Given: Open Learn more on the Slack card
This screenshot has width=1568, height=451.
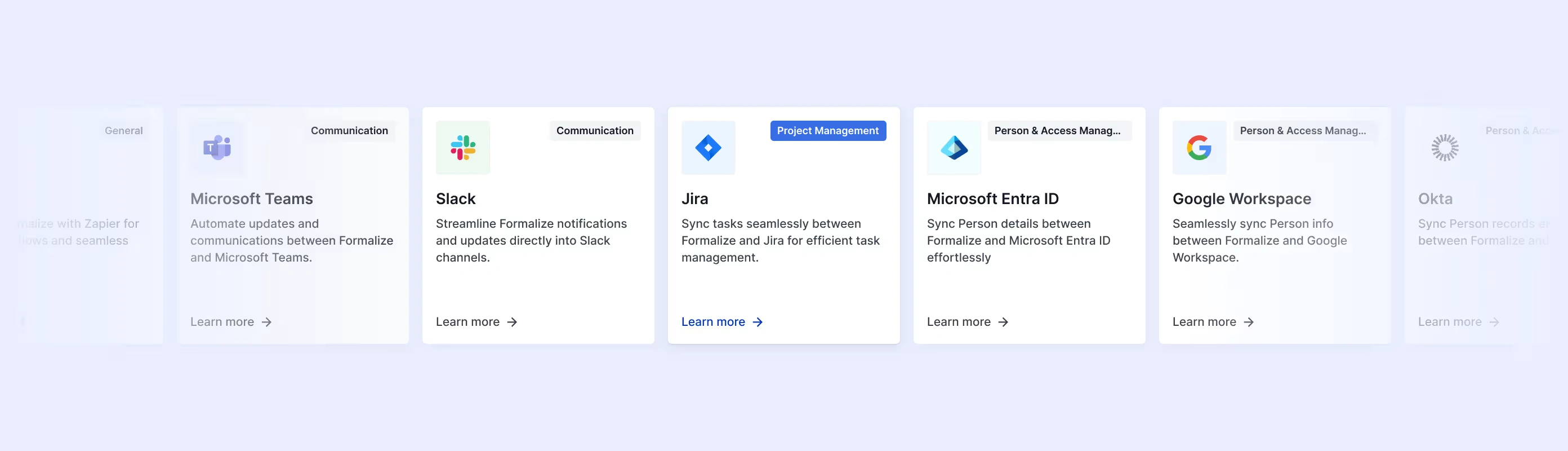Looking at the screenshot, I should click(x=476, y=322).
